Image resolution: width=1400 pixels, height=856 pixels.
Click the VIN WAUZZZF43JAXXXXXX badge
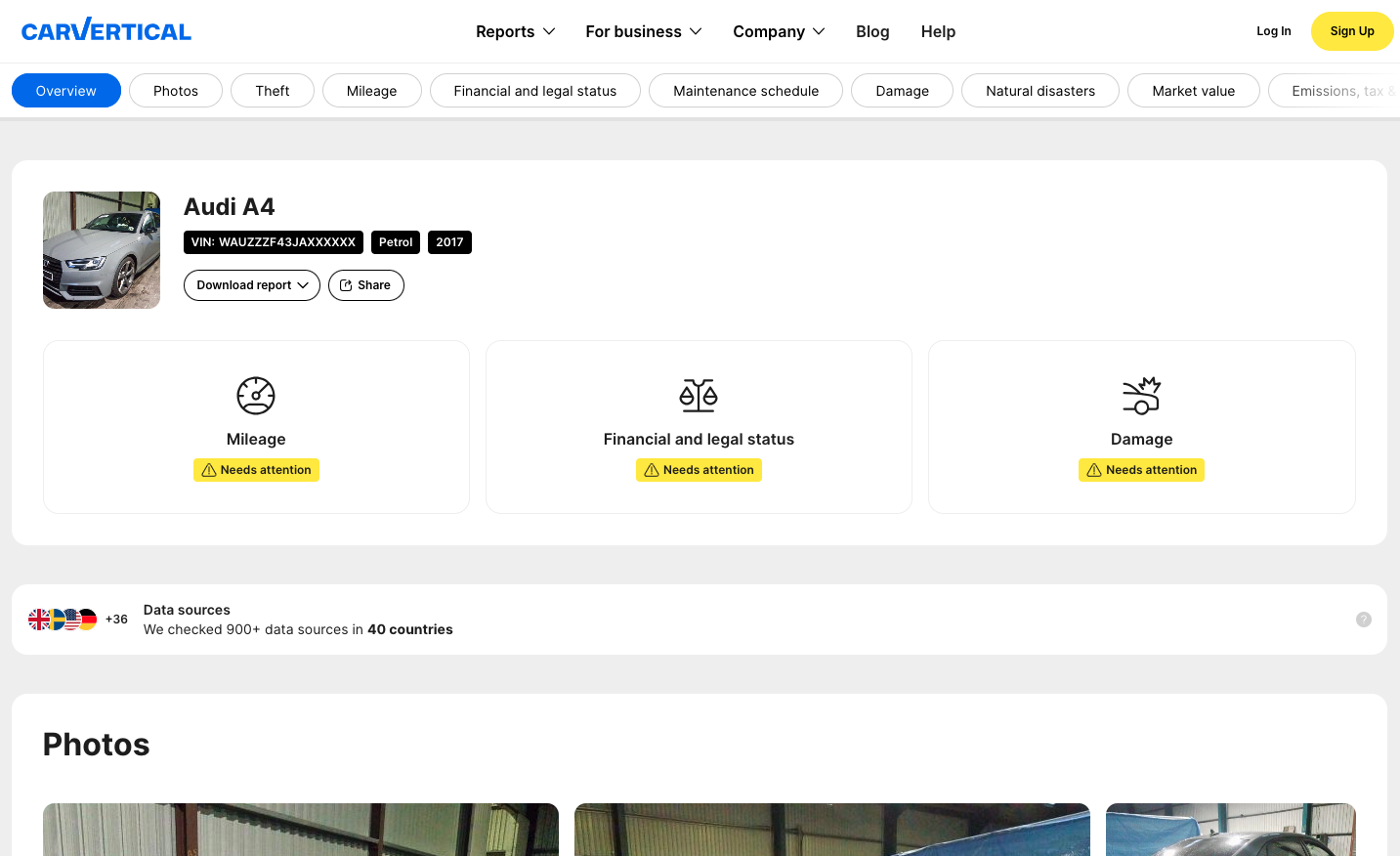tap(274, 242)
